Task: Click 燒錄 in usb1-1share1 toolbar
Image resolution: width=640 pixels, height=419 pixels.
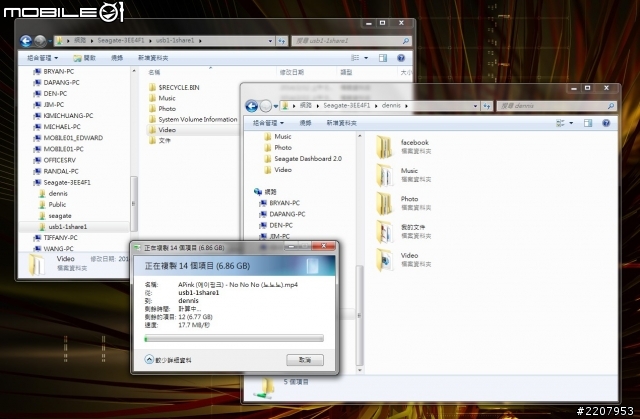Action: [x=117, y=58]
